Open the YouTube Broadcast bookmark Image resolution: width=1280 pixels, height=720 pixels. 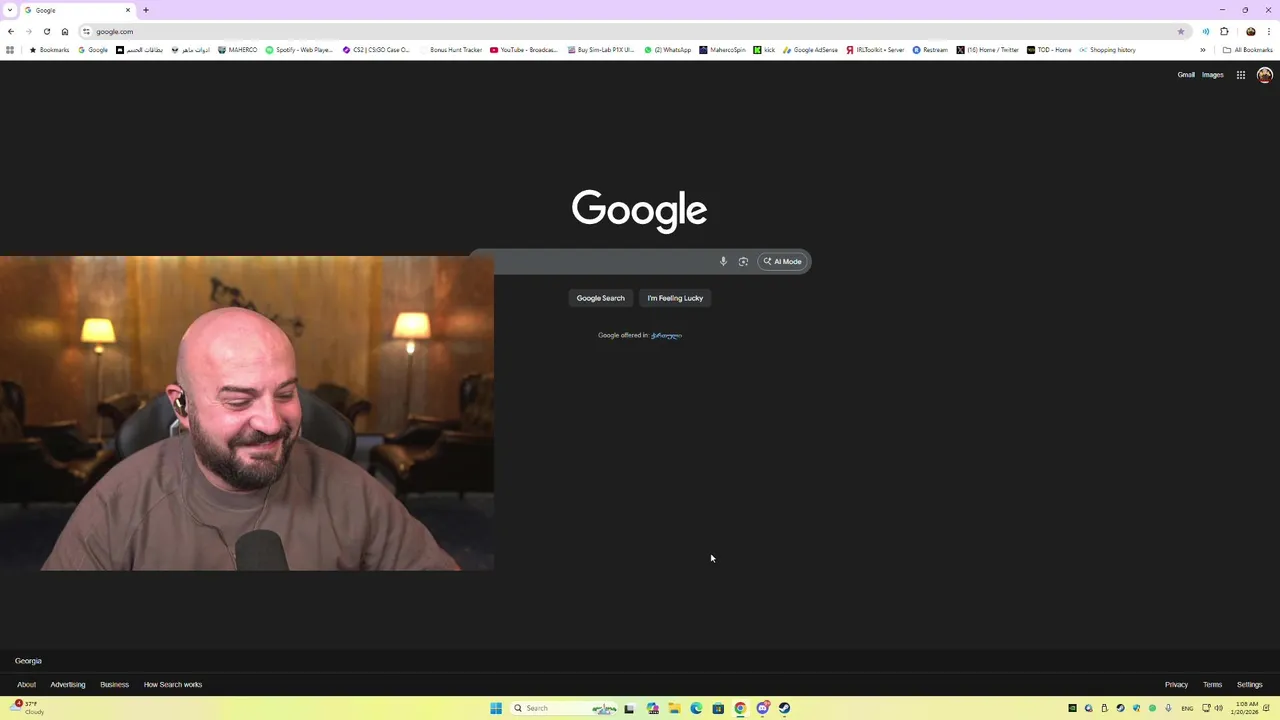click(524, 50)
